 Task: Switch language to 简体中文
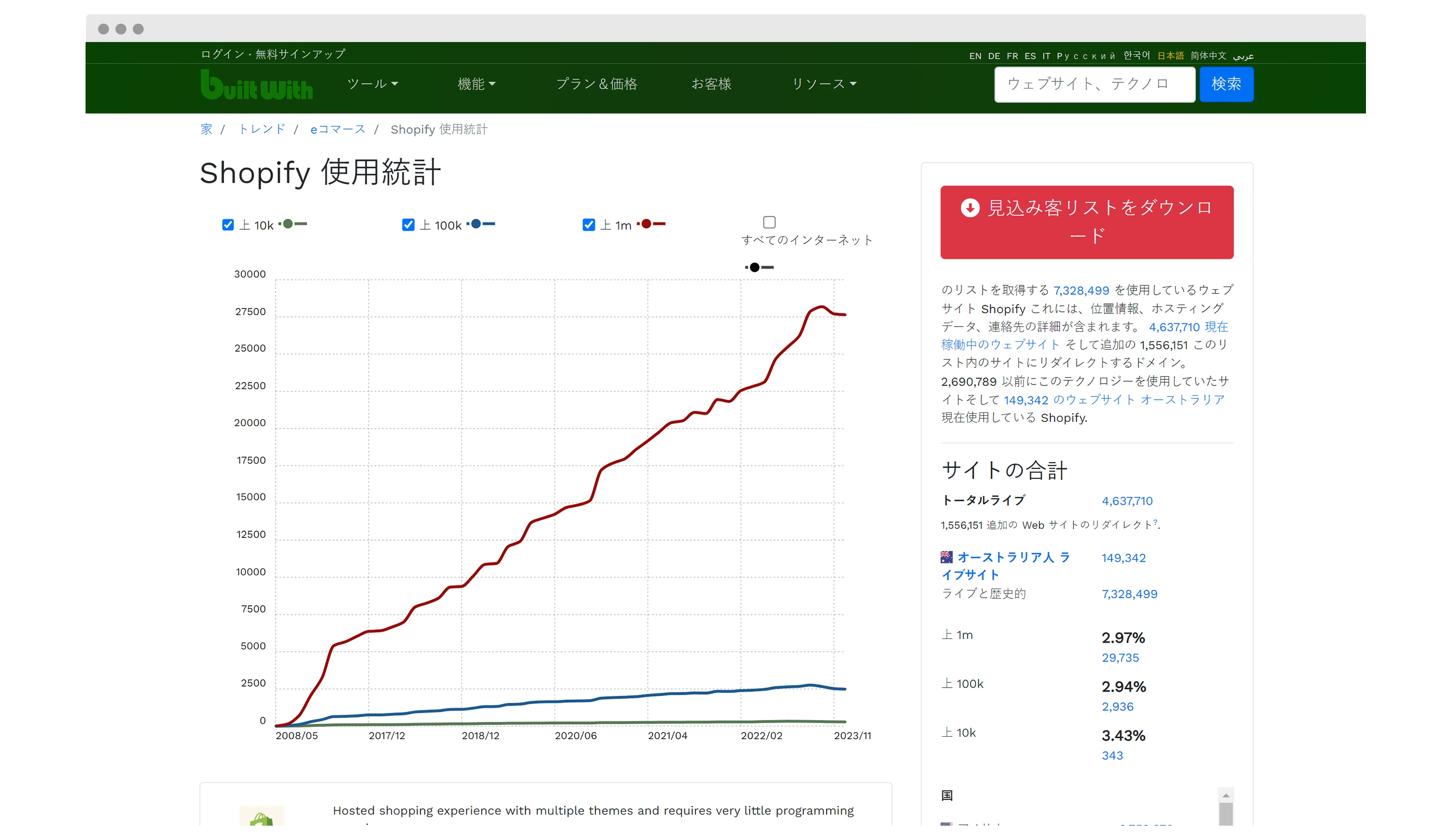click(x=1208, y=56)
